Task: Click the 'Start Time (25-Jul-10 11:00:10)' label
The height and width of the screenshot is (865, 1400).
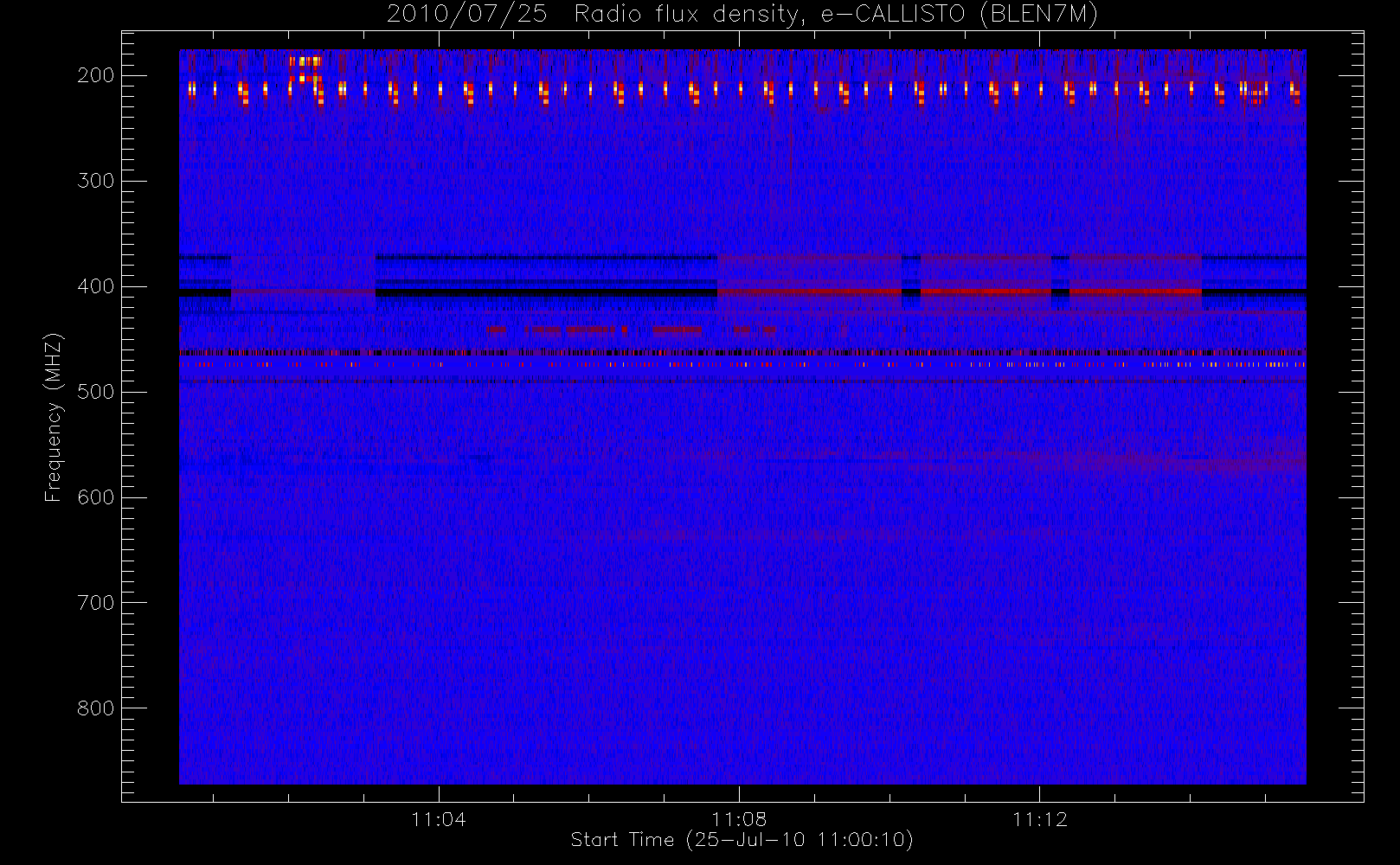Action: pyautogui.click(x=742, y=840)
